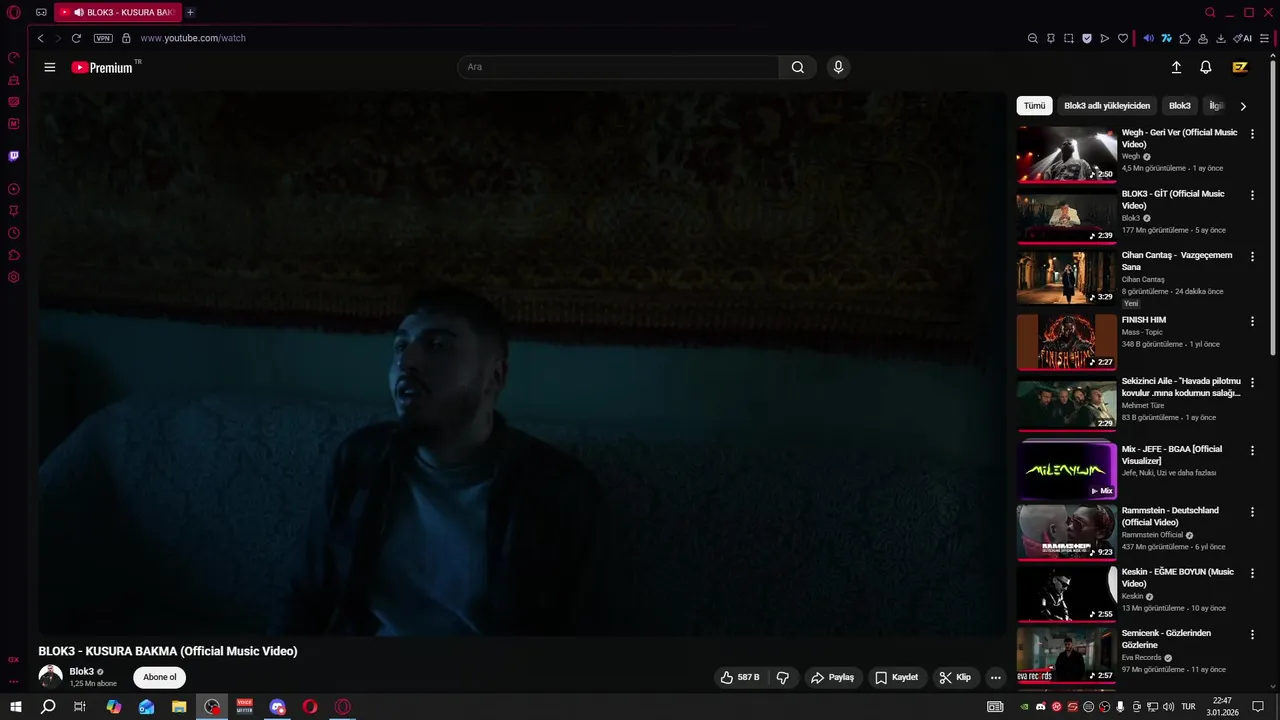Show more filter chips arrow
1280x720 pixels.
[x=1243, y=106]
